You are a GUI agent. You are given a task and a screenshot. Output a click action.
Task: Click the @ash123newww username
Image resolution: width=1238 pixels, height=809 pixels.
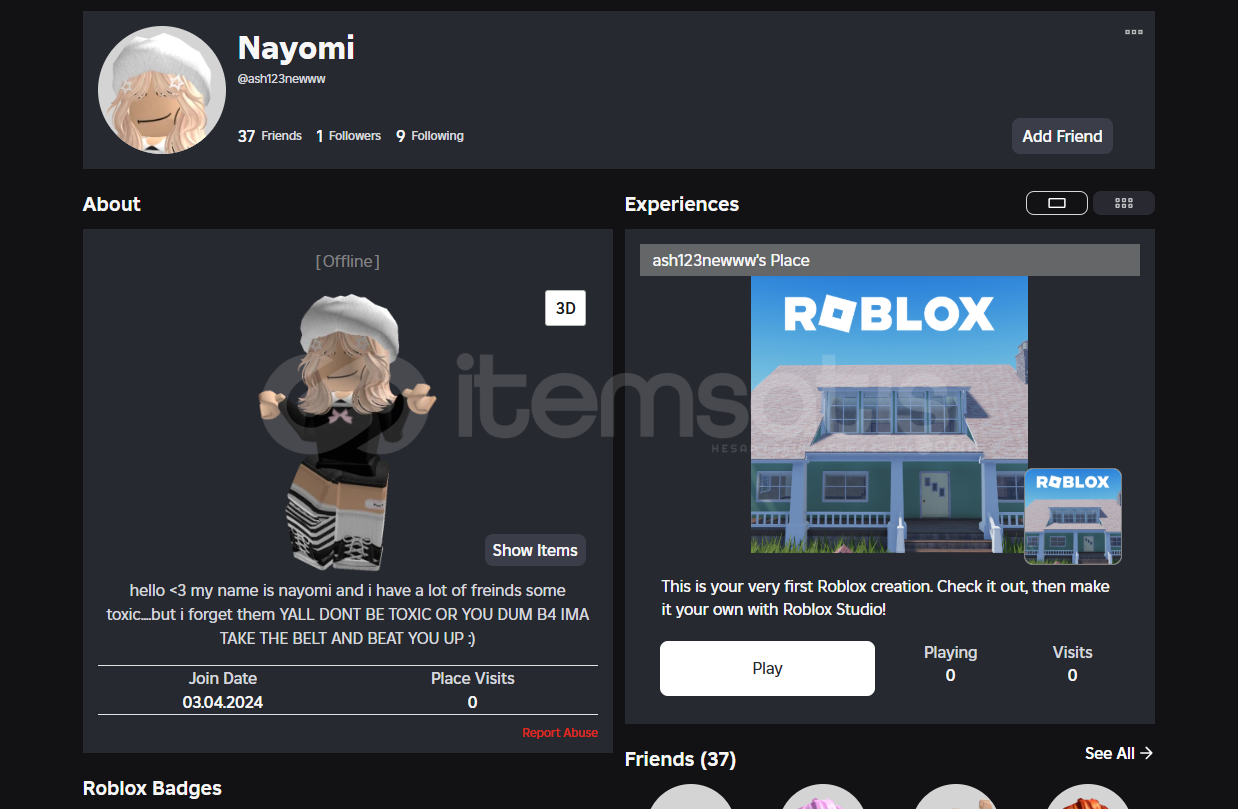[x=282, y=78]
